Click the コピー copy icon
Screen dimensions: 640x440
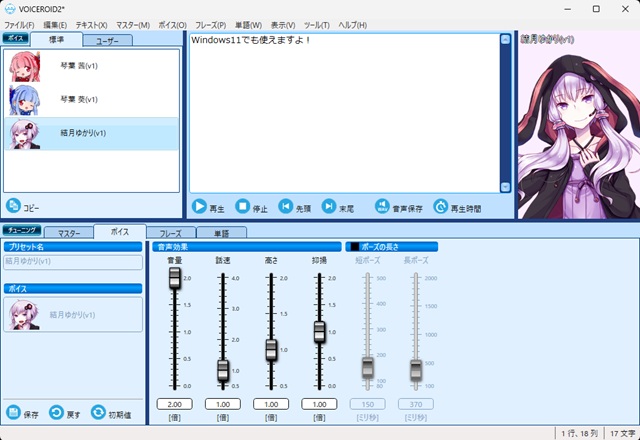14,205
